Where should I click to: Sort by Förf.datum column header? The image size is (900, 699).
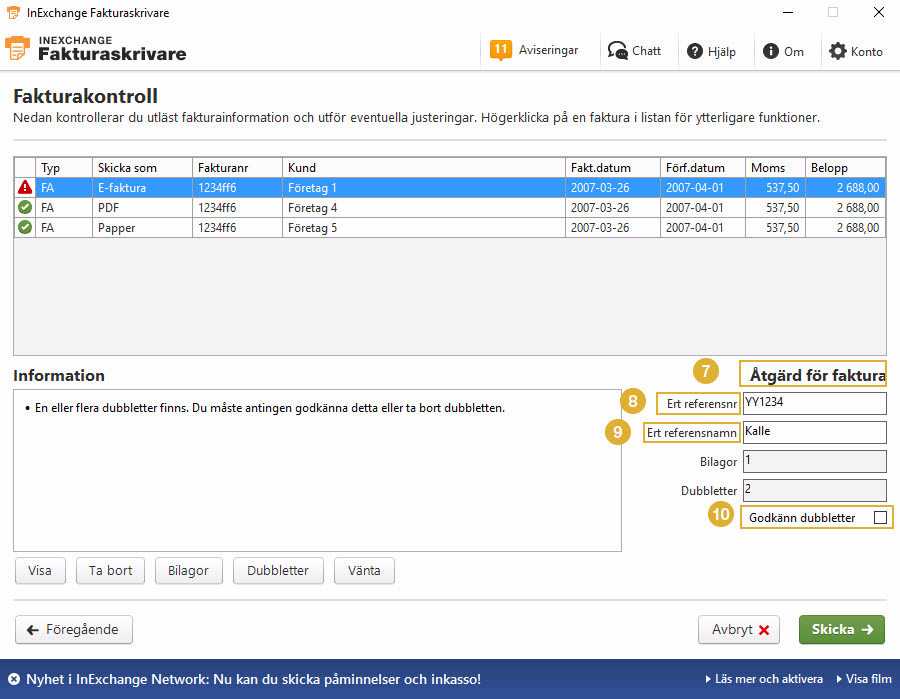coord(703,168)
